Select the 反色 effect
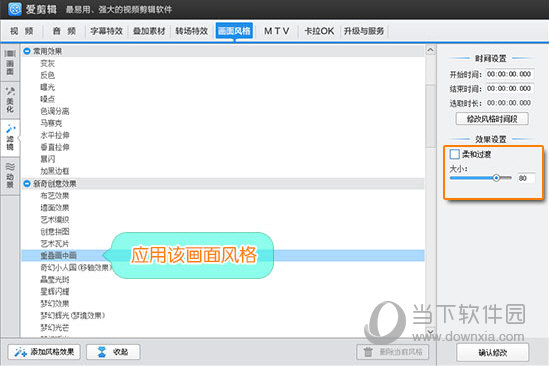The image size is (549, 366). tap(48, 75)
